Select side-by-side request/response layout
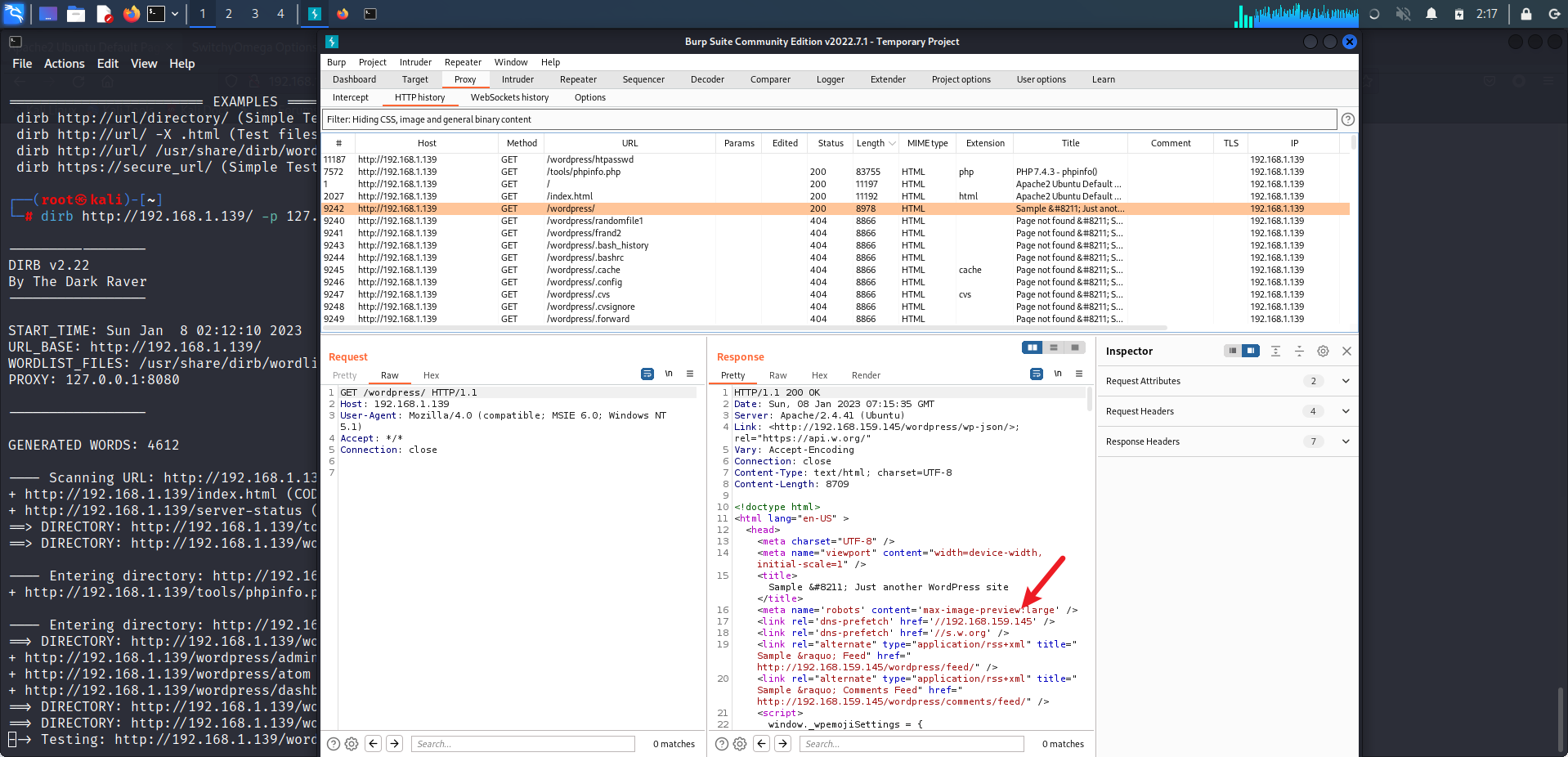Image resolution: width=1568 pixels, height=757 pixels. [1033, 347]
